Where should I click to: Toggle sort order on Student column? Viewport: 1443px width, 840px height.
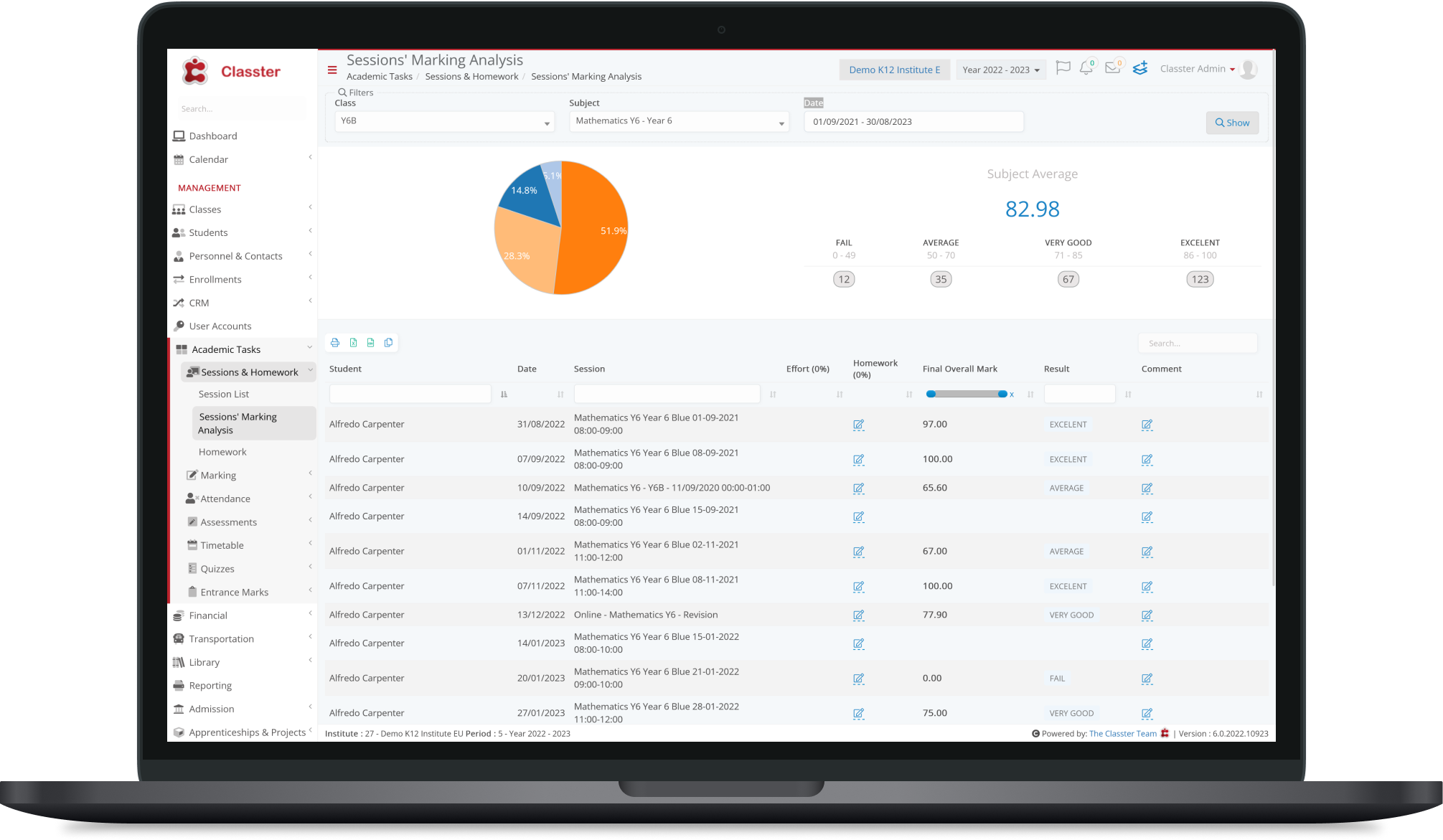pyautogui.click(x=504, y=395)
